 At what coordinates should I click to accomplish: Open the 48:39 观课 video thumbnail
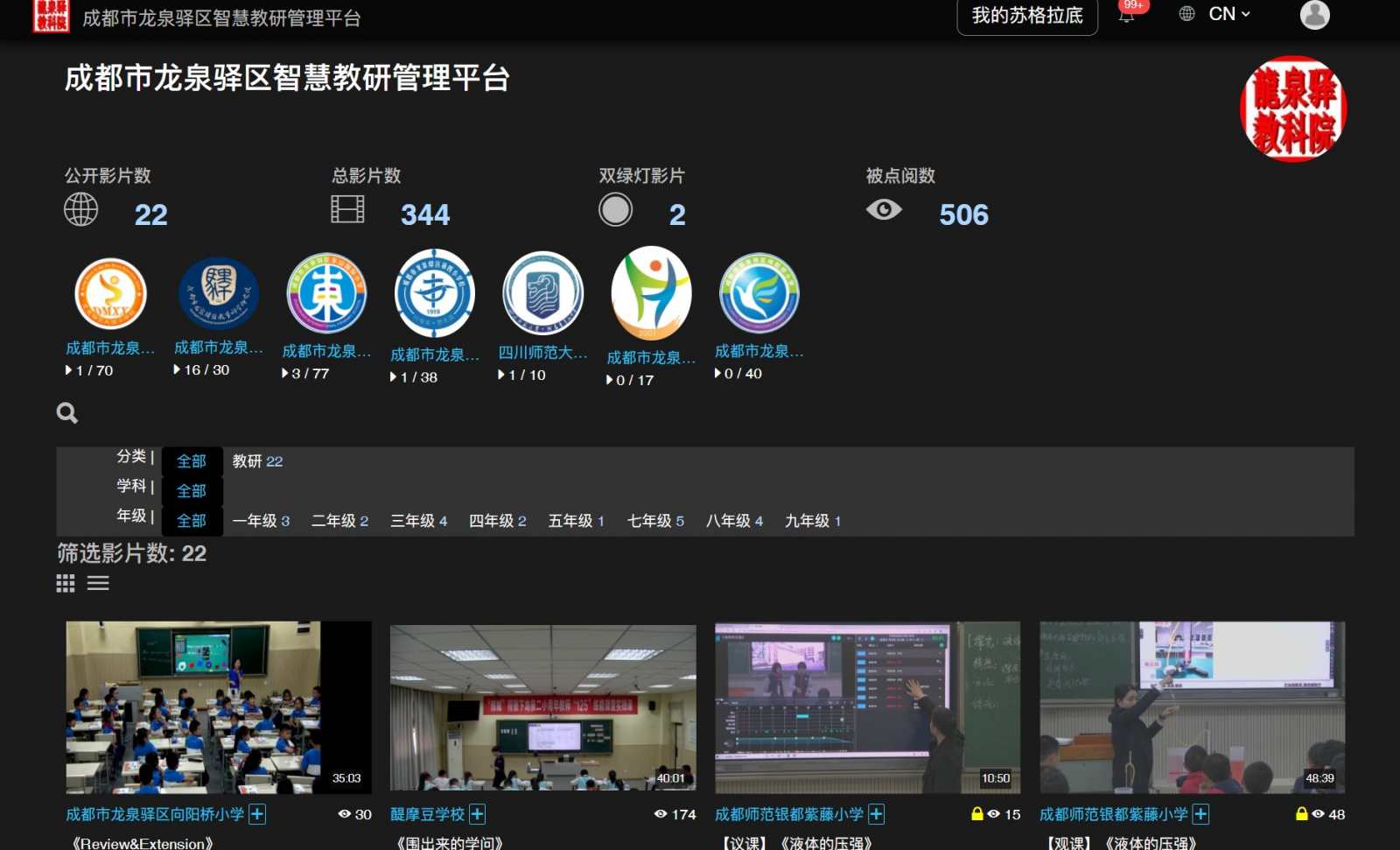(1192, 707)
